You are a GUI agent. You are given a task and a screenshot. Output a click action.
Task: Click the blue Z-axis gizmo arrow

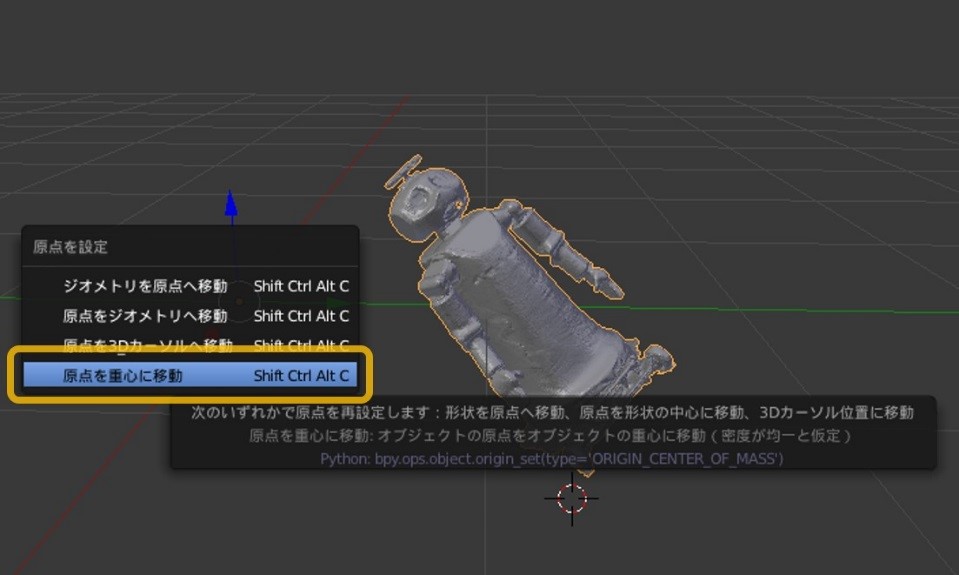(x=231, y=203)
